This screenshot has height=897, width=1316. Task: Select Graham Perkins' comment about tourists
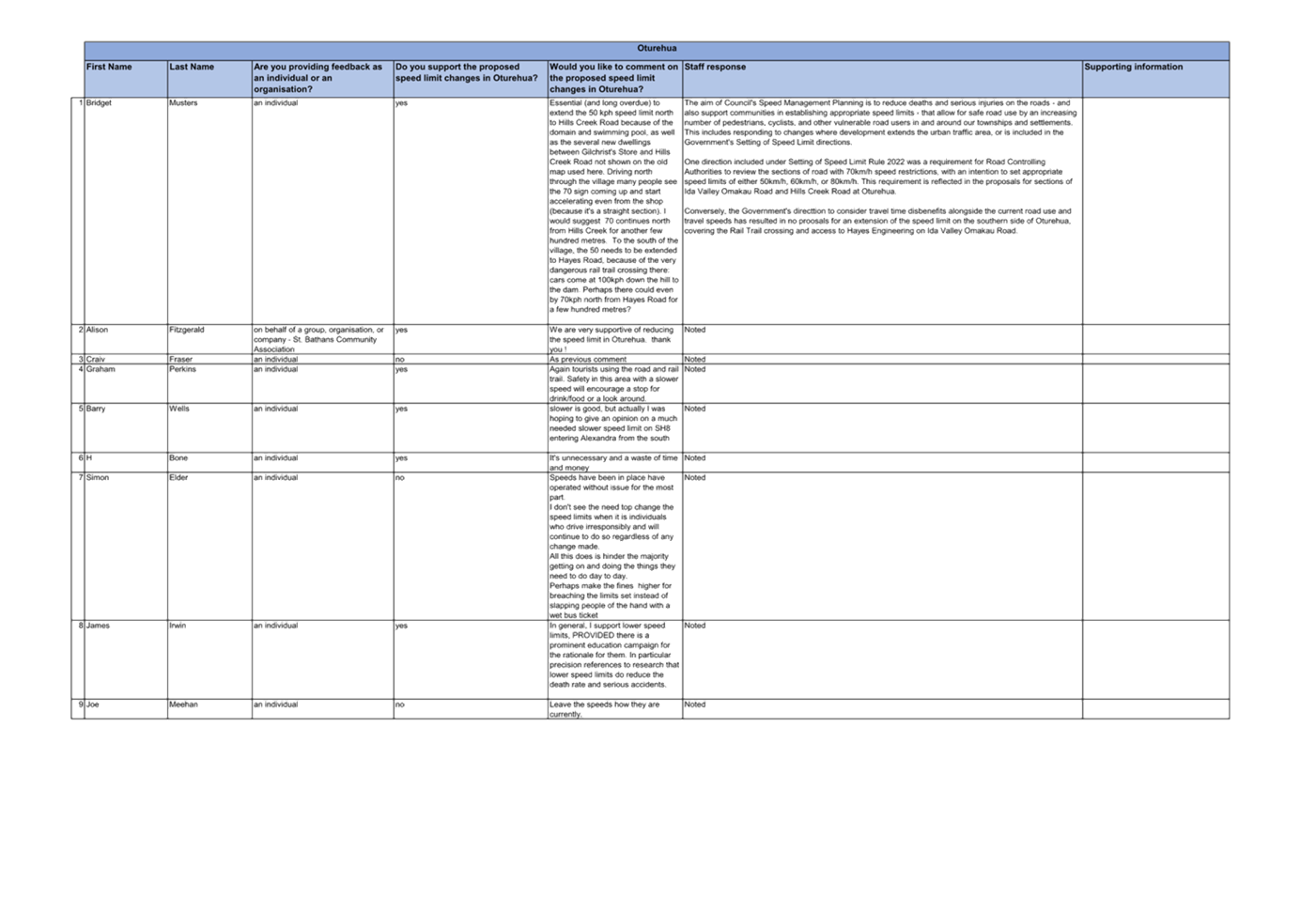[x=613, y=383]
